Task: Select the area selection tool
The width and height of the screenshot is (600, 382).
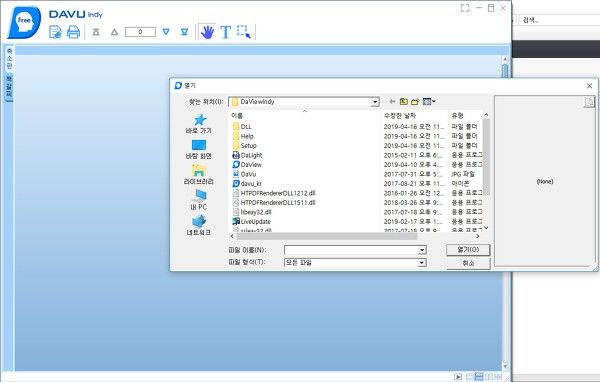Action: [x=244, y=32]
